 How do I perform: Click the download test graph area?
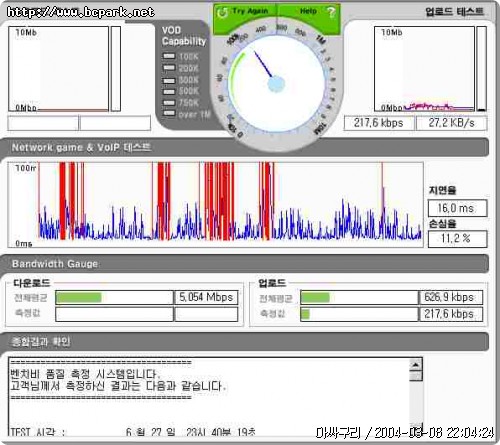pos(59,69)
